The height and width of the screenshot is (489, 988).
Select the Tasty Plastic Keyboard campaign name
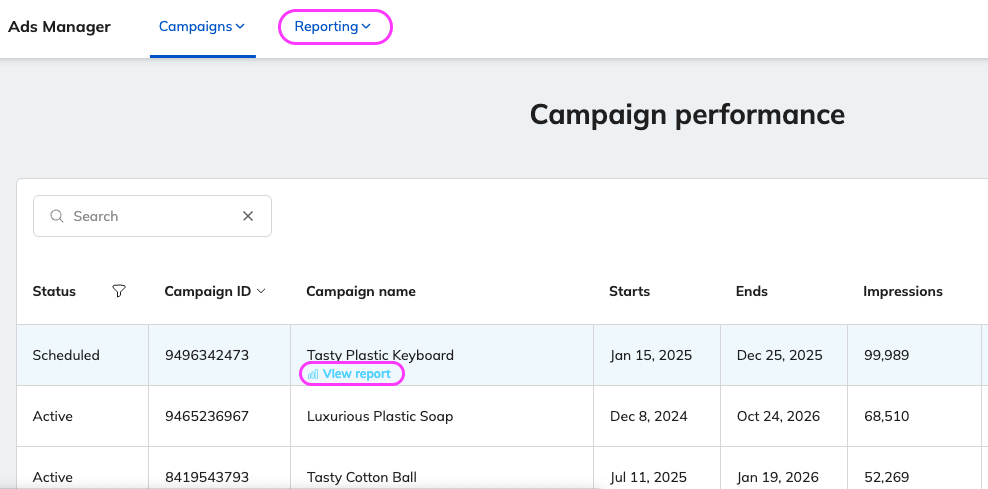tap(380, 355)
